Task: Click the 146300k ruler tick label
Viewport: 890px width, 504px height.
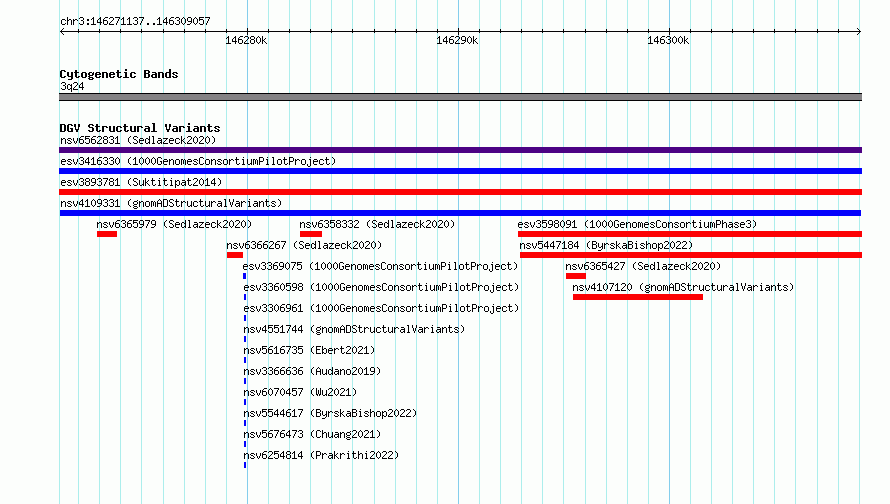Action: coord(668,40)
